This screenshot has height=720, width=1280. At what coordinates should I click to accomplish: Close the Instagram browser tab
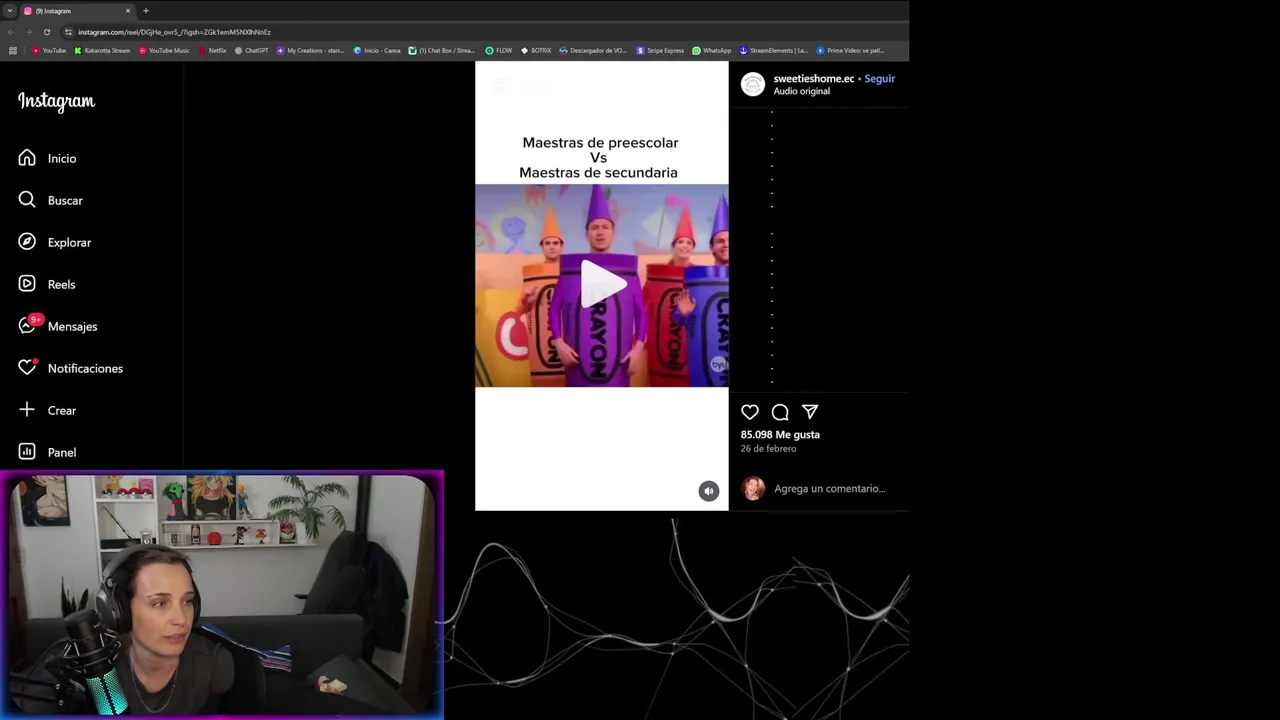click(128, 11)
